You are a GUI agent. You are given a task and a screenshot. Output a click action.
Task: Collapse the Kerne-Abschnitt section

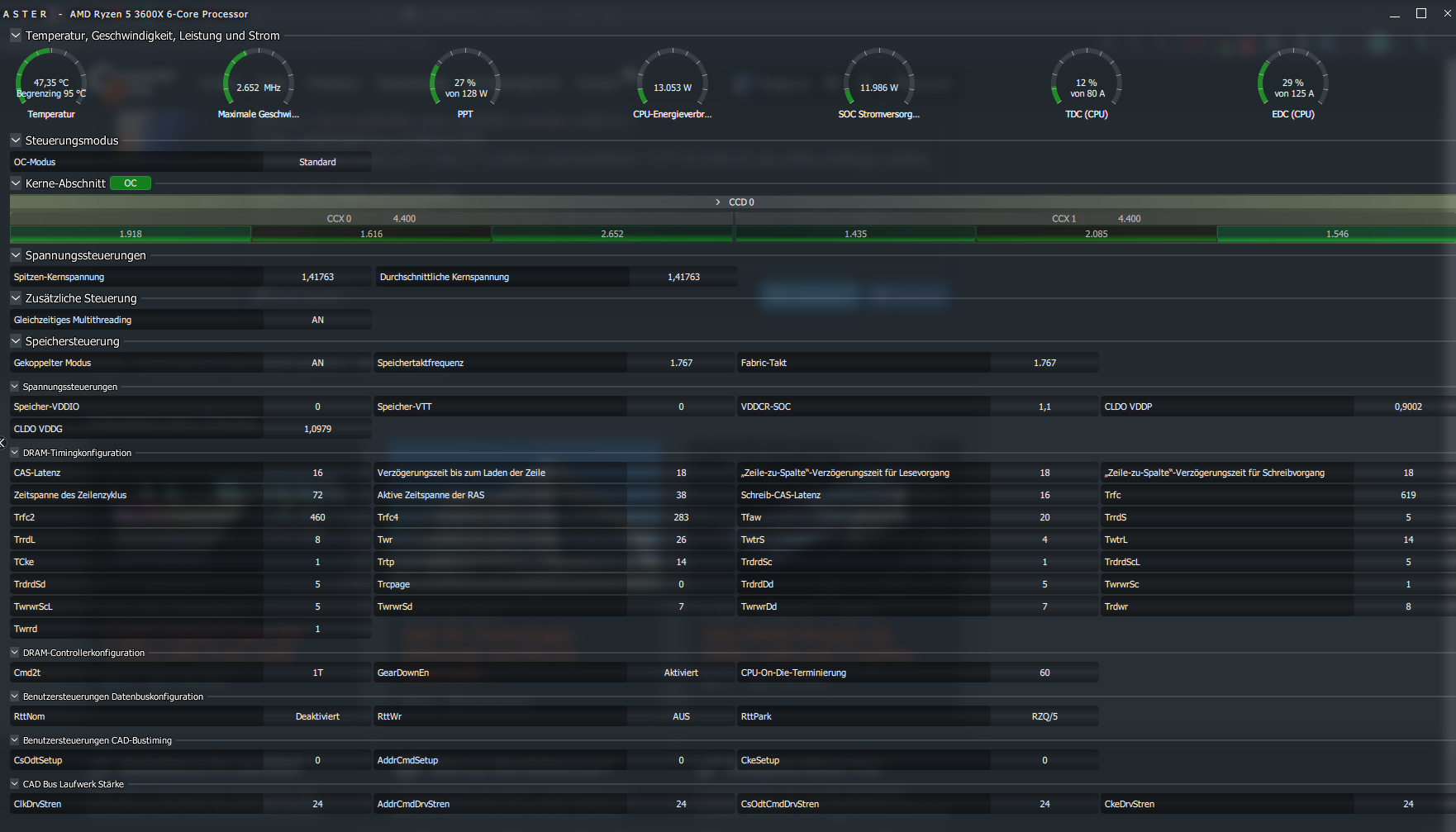click(x=16, y=183)
